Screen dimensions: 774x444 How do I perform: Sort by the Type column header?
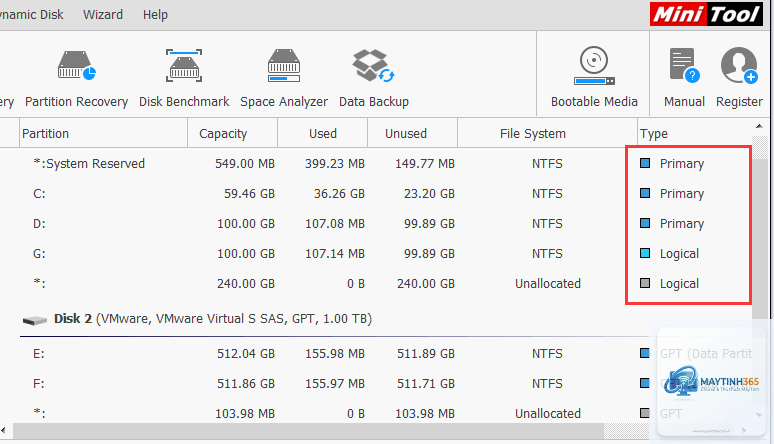[x=695, y=133]
